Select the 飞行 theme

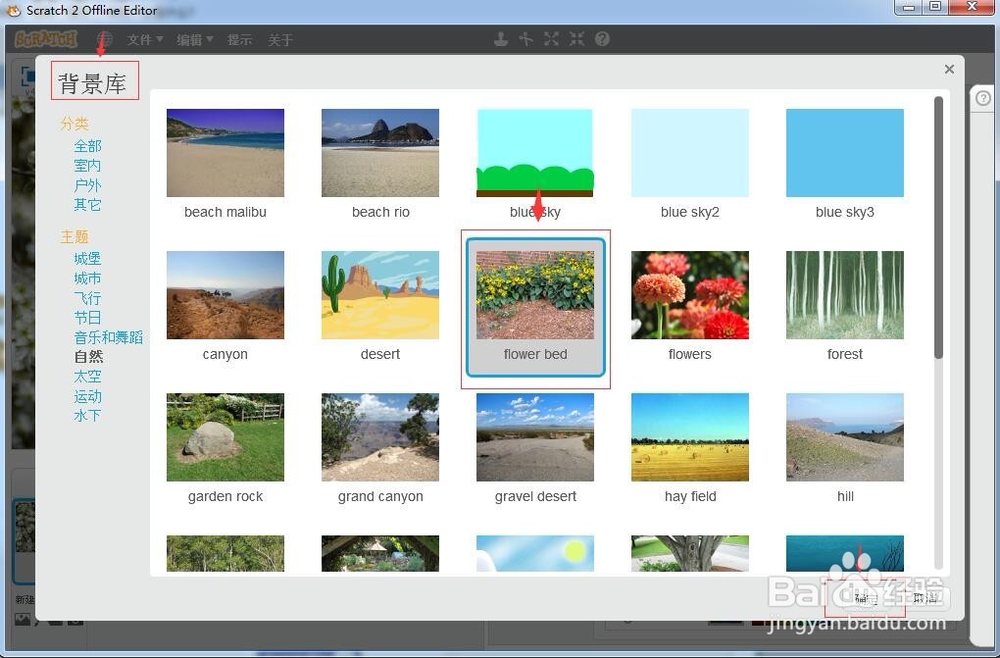point(87,298)
